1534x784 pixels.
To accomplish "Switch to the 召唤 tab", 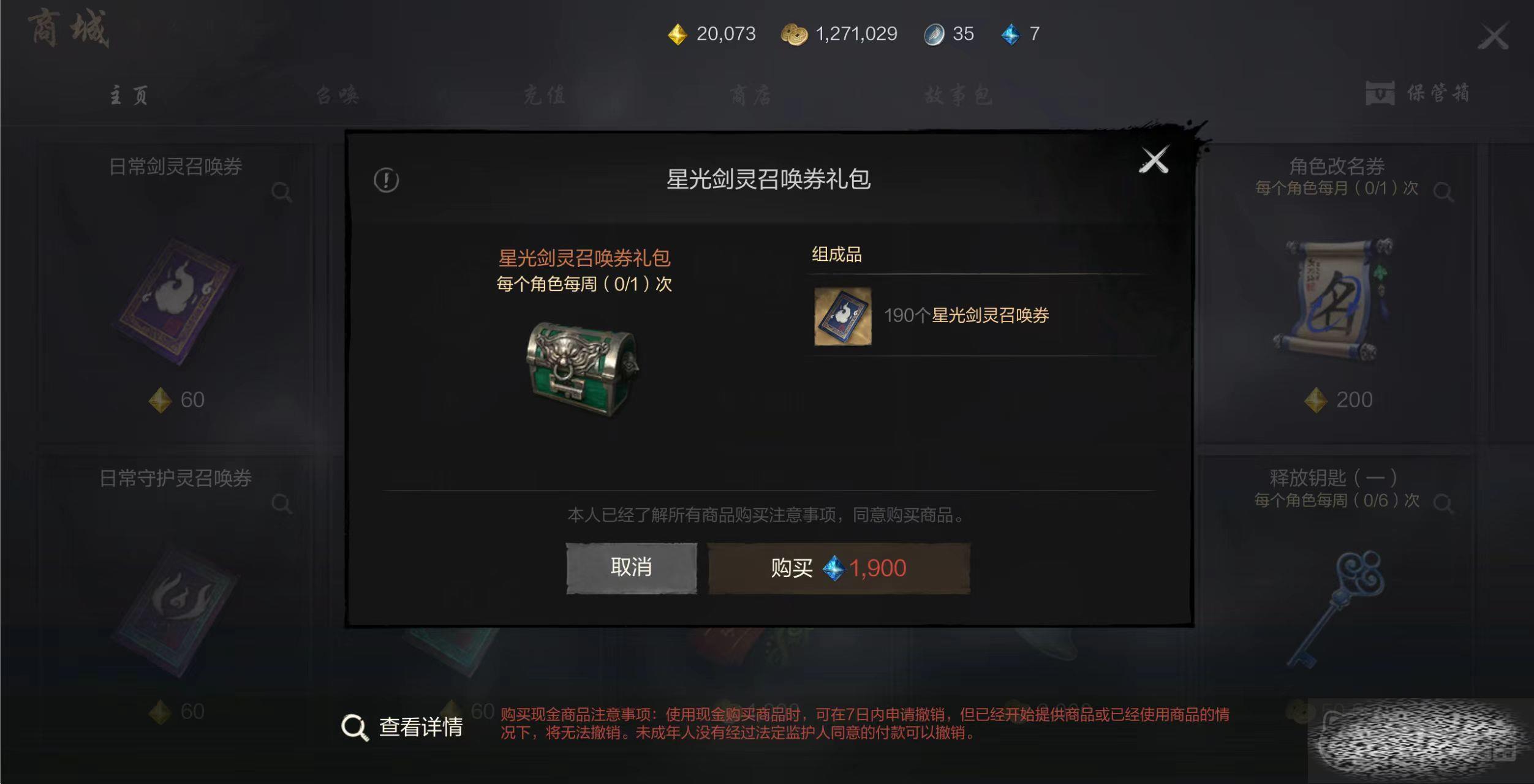I will [338, 95].
